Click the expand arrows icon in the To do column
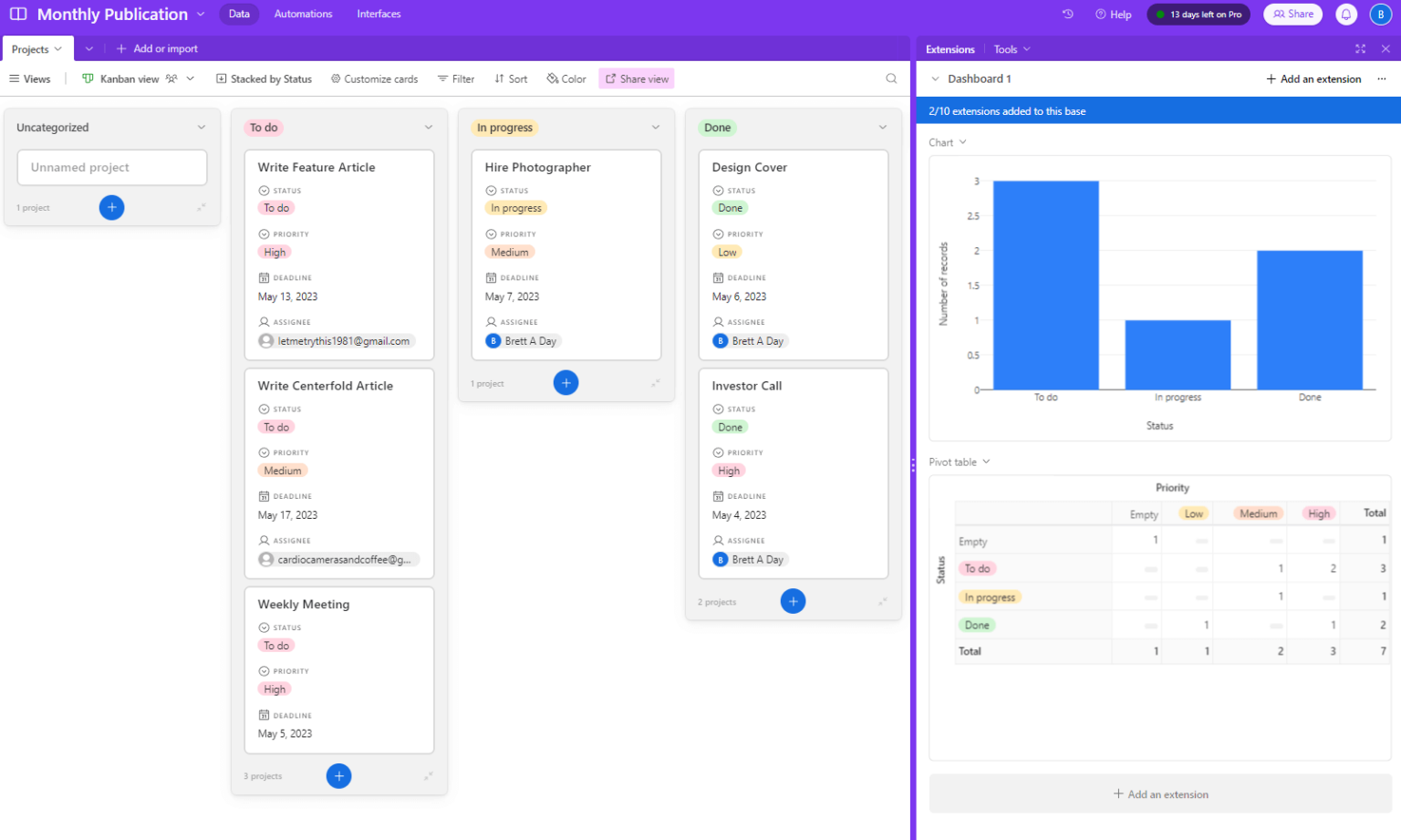This screenshot has height=840, width=1401. pos(428,775)
